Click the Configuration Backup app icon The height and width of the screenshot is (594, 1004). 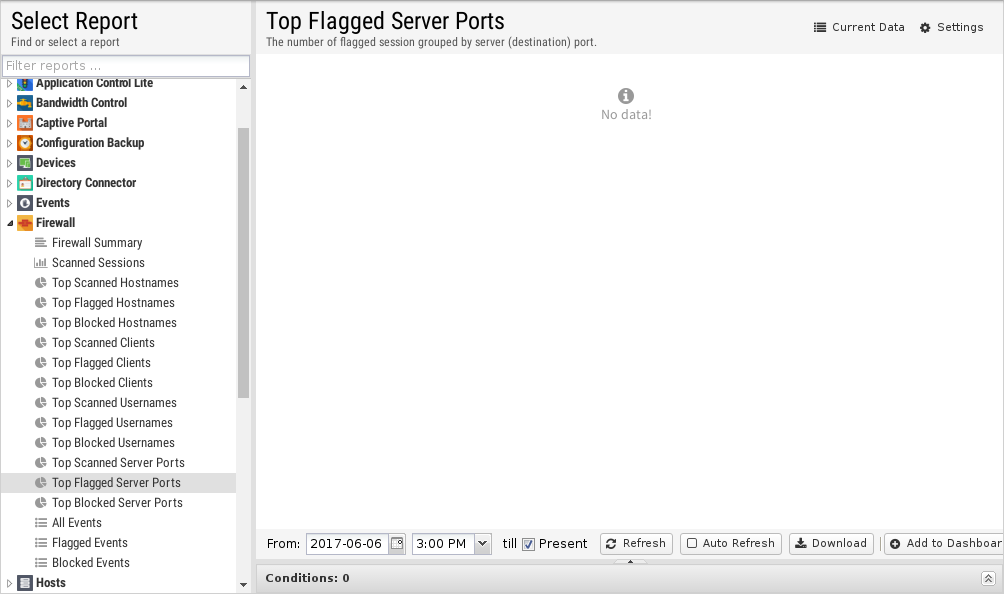[x=24, y=143]
